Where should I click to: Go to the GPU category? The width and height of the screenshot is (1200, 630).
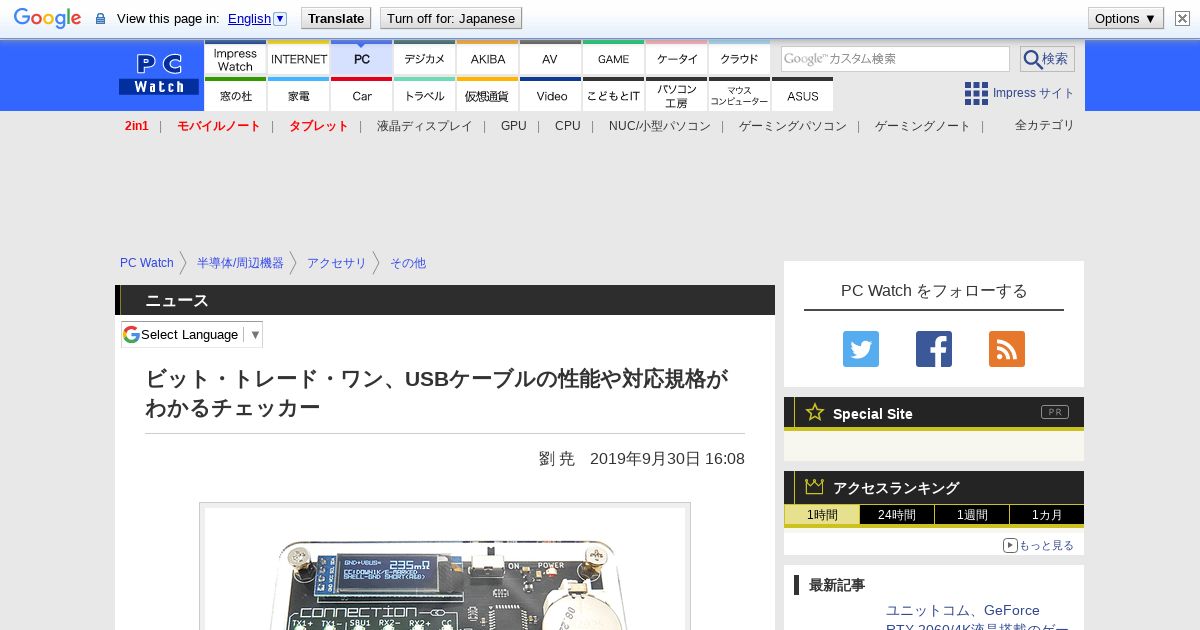[514, 126]
